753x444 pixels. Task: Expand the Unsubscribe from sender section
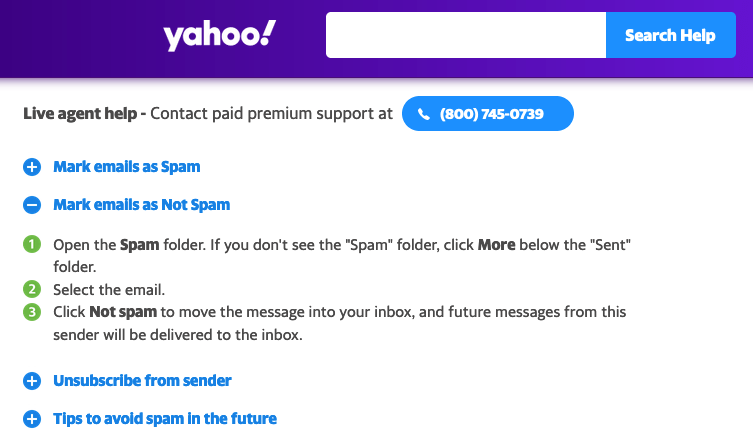click(142, 381)
